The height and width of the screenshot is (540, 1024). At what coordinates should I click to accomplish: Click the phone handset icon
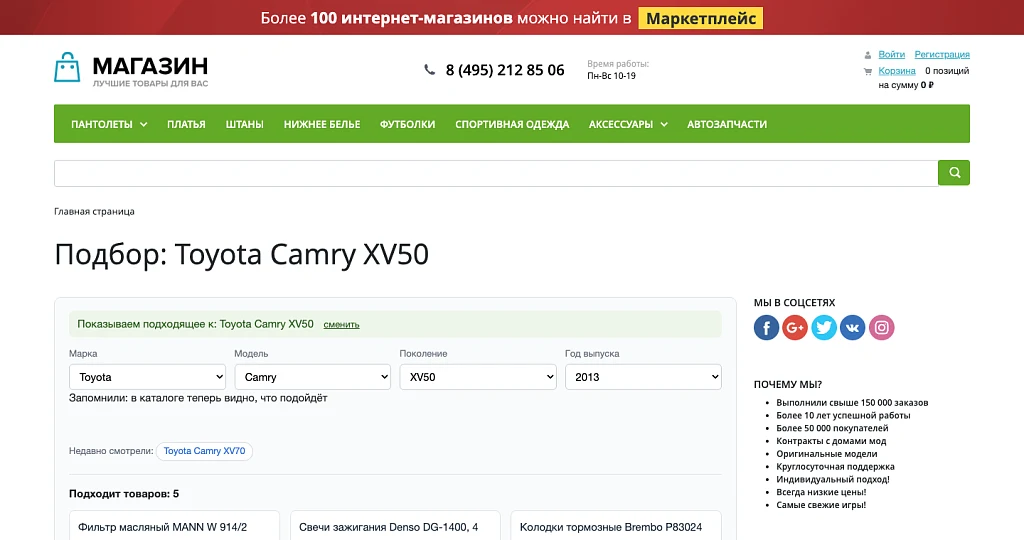point(429,69)
